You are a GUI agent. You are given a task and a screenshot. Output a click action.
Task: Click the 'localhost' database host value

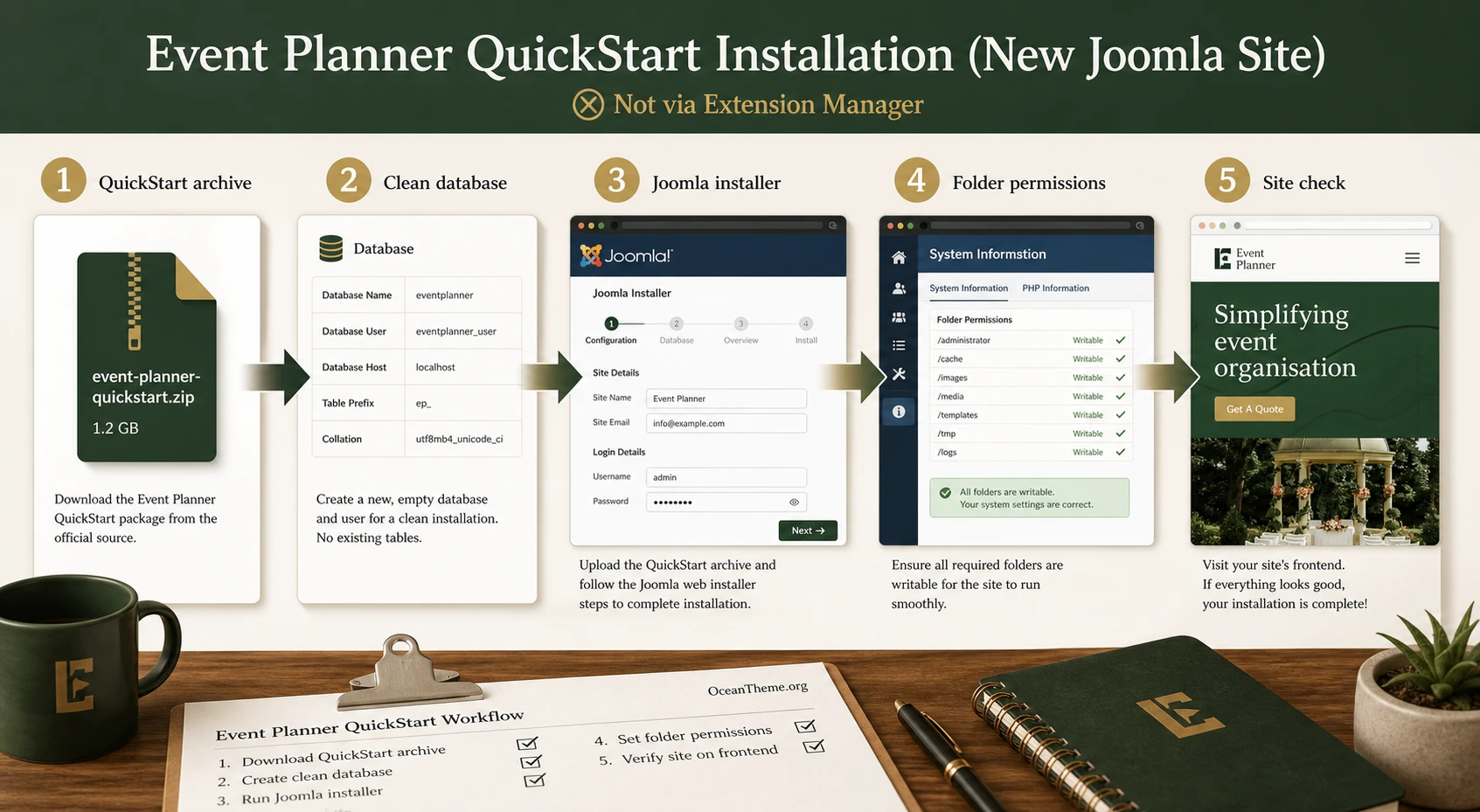[x=435, y=367]
